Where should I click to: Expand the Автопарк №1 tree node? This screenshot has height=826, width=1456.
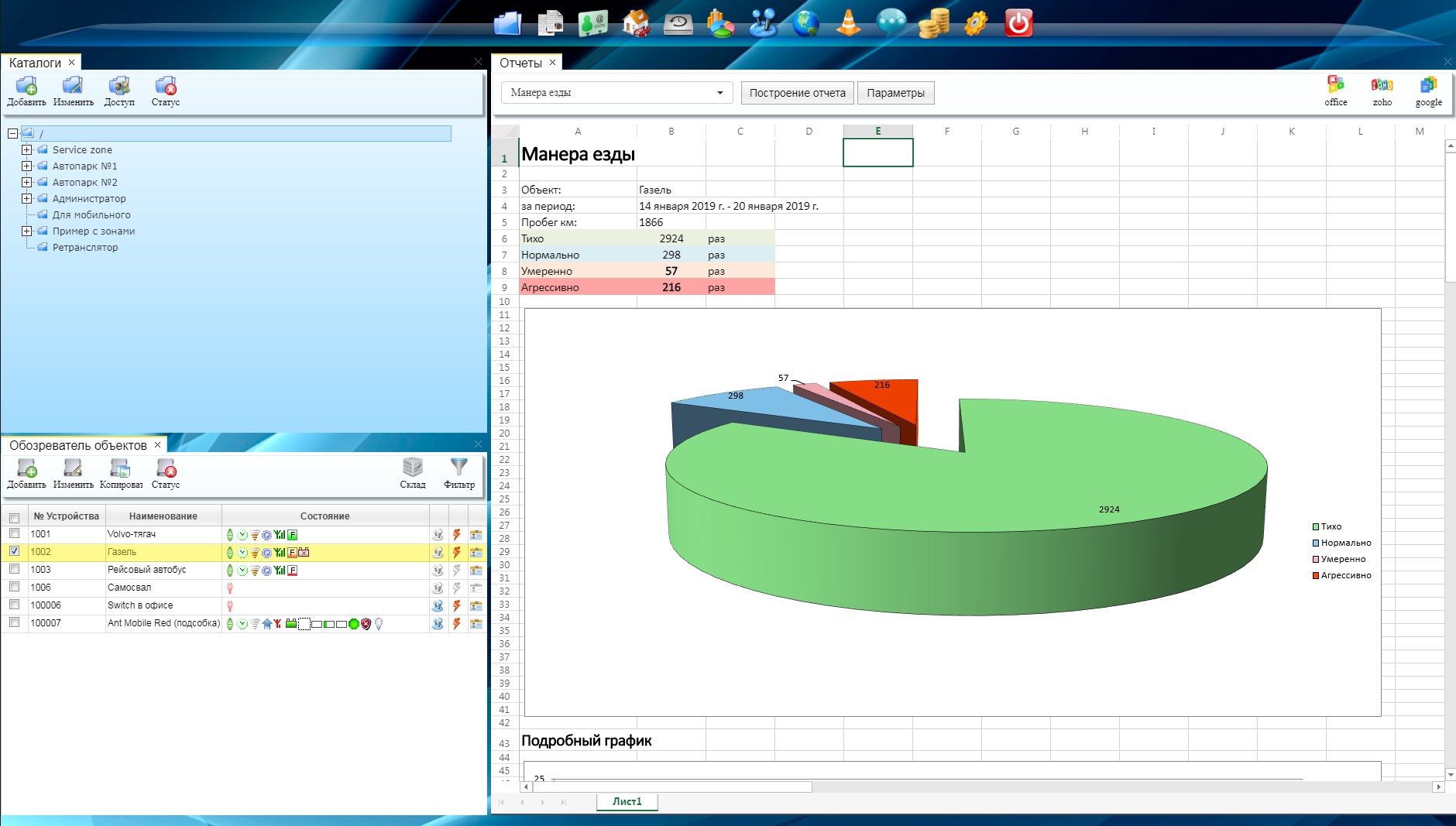pos(27,166)
